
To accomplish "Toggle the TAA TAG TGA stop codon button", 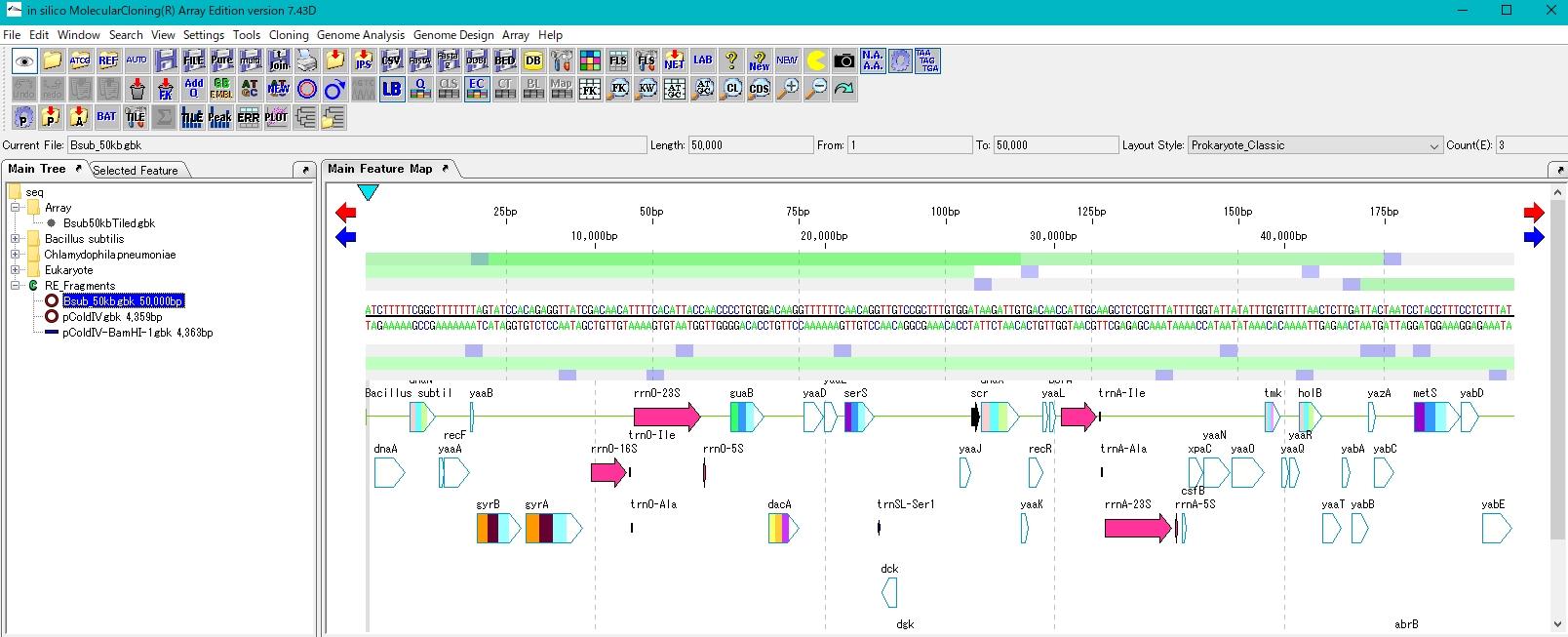I will [928, 60].
